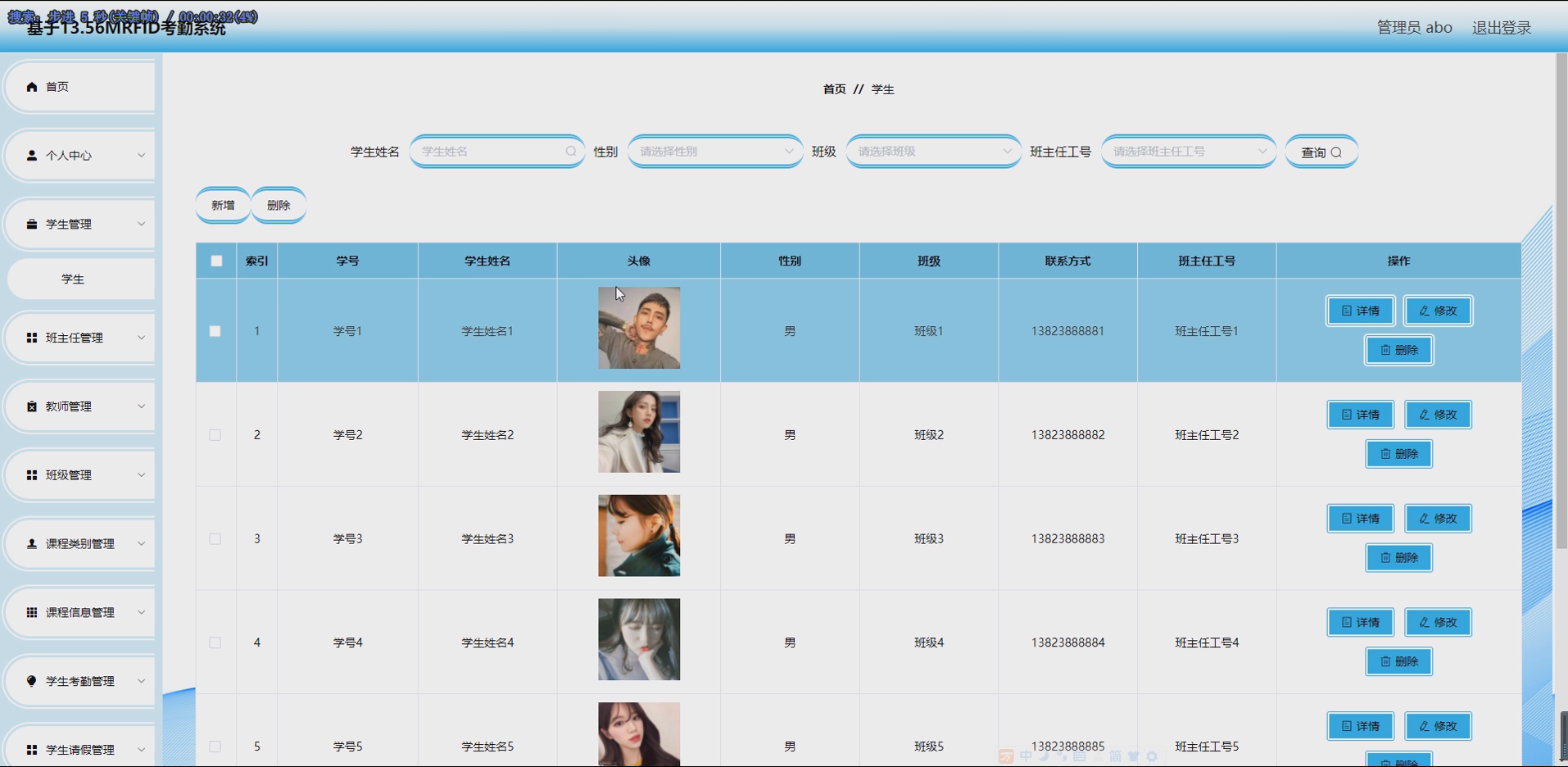Click the avatar thumbnail of 学生姓名2
Viewport: 1568px width, 767px height.
[x=639, y=432]
